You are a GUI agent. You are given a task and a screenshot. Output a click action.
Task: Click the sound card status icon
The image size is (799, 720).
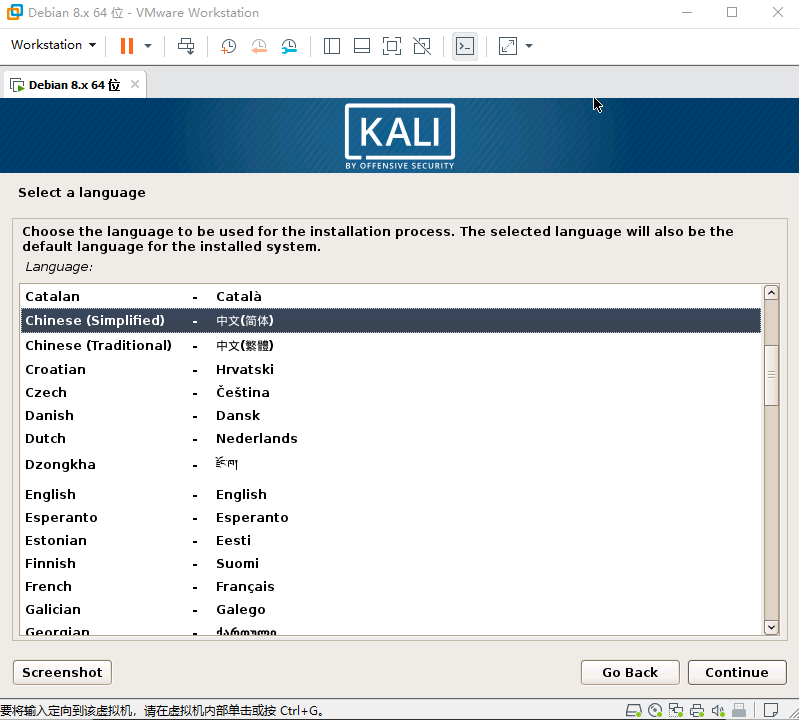(x=718, y=710)
